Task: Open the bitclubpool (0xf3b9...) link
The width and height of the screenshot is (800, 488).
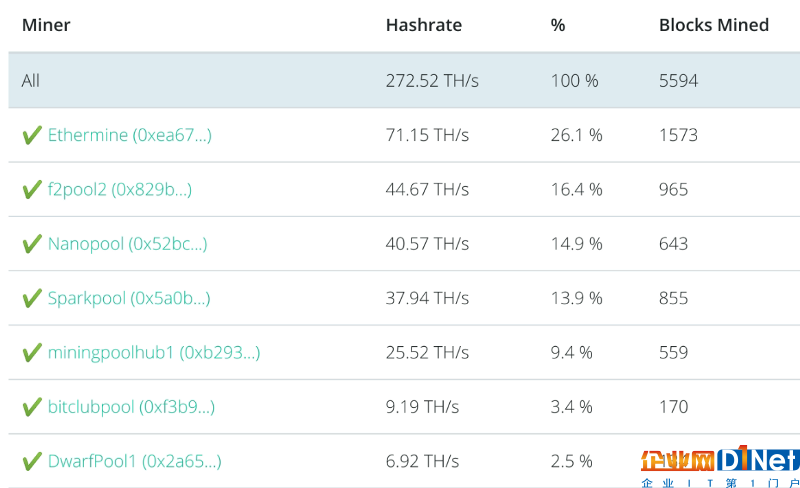Action: point(131,407)
